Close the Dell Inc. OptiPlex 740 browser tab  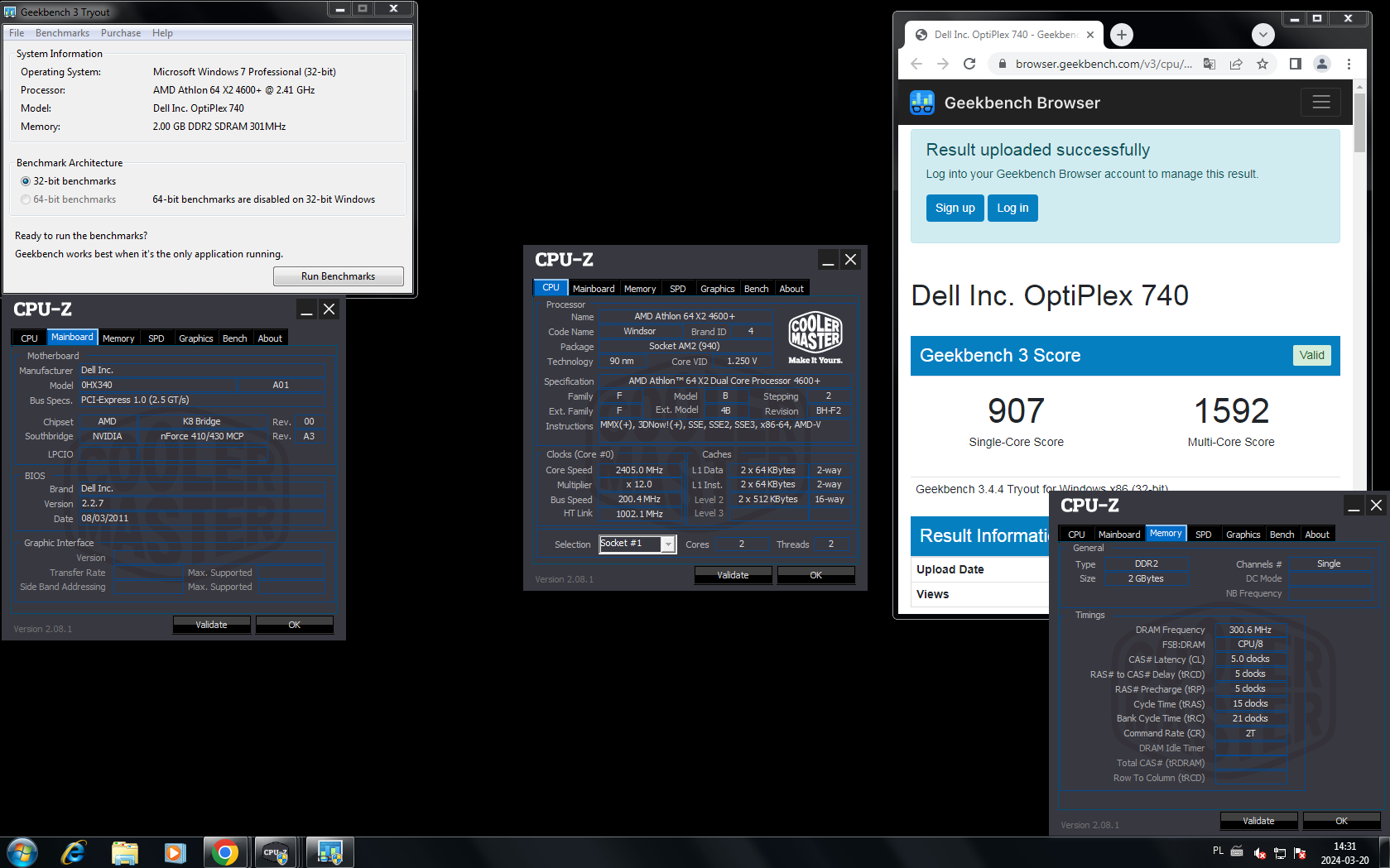1090,35
